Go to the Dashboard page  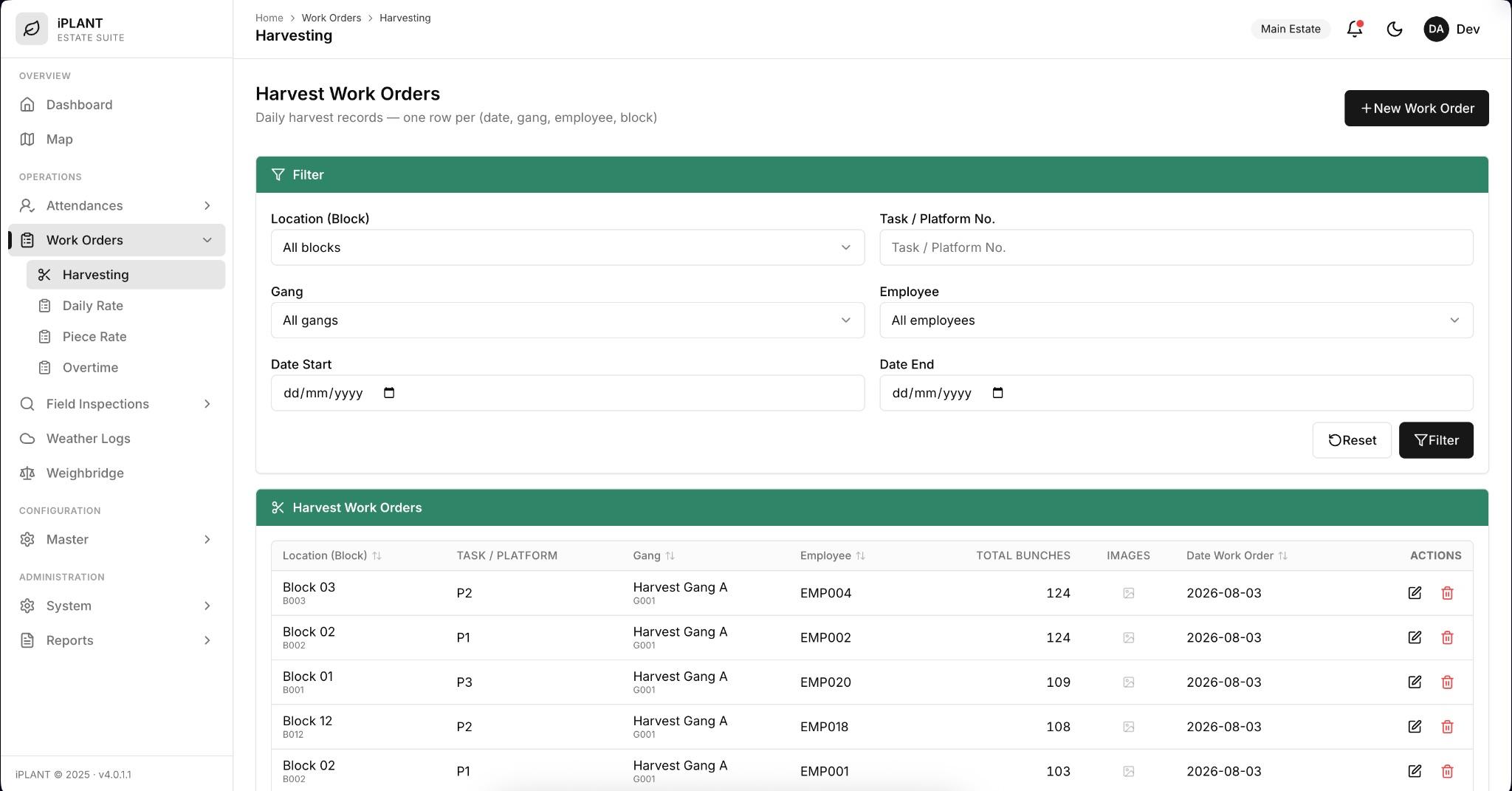tap(117, 105)
